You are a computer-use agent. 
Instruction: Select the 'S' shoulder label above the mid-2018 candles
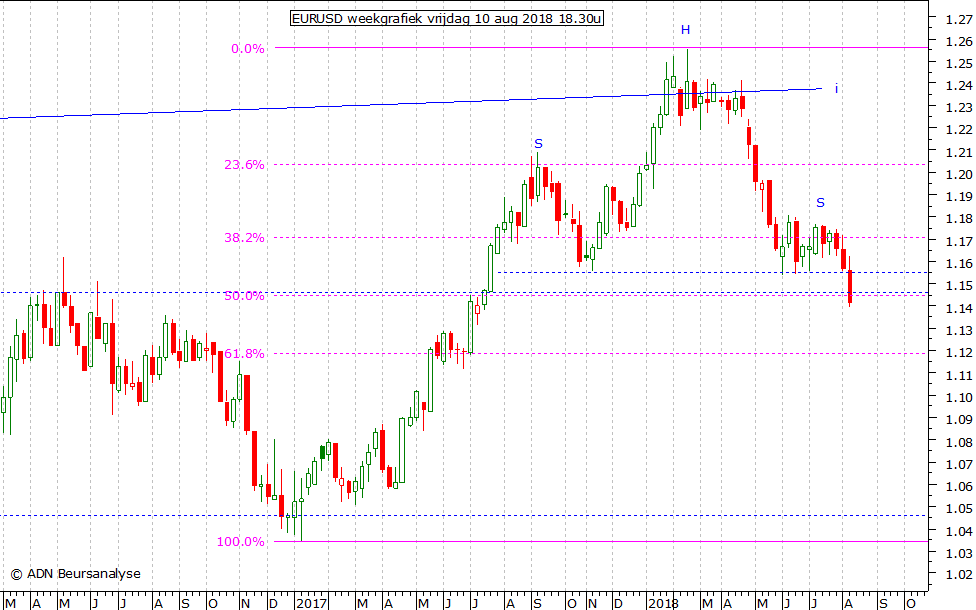click(x=820, y=202)
